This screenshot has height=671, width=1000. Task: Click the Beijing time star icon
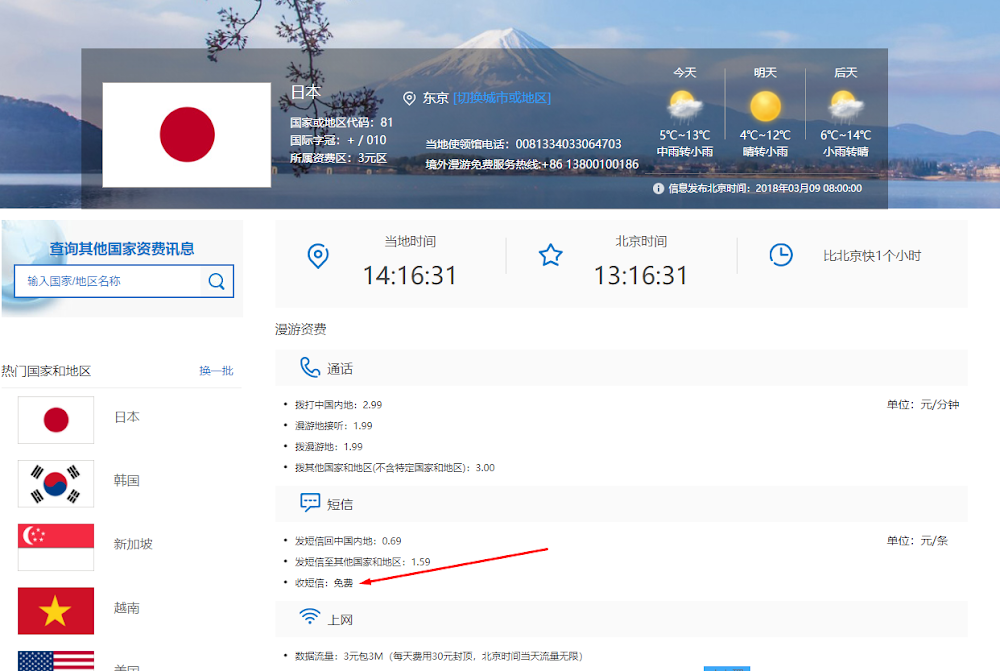coord(550,255)
